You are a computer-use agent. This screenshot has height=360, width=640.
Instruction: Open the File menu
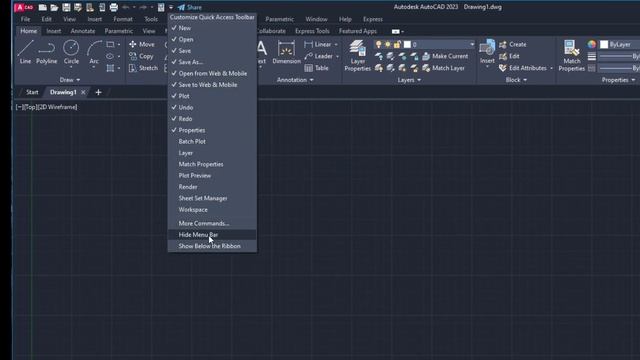(x=25, y=19)
